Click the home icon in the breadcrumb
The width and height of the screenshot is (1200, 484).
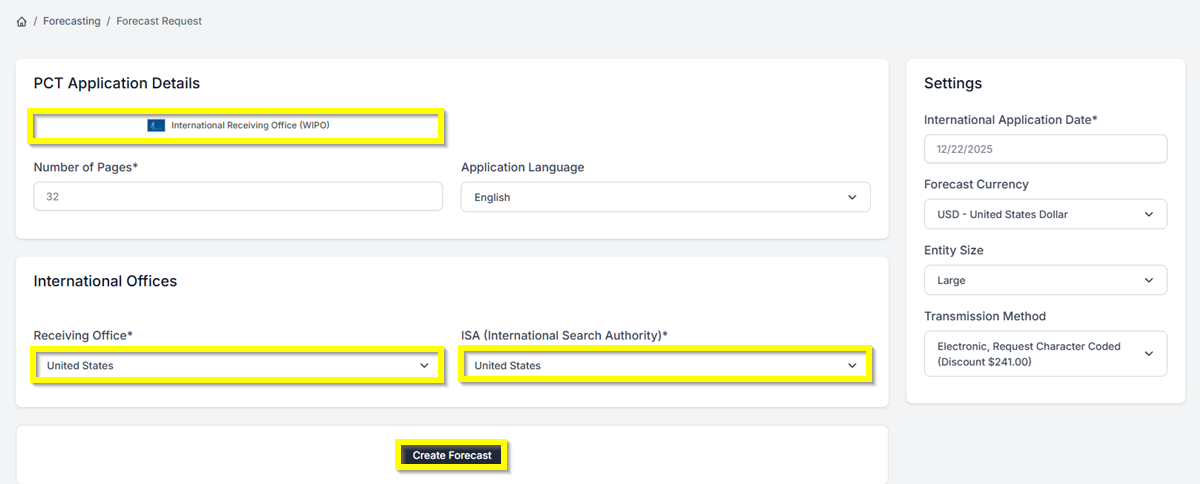[22, 21]
